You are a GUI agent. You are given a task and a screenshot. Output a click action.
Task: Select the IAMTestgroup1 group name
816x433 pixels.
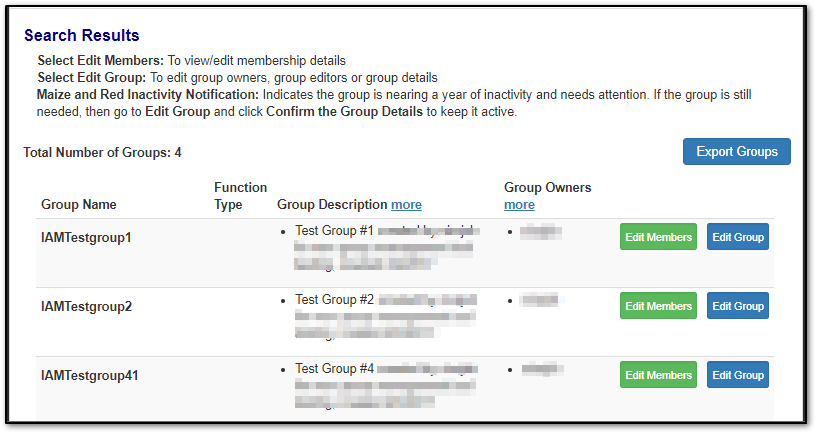coord(86,238)
